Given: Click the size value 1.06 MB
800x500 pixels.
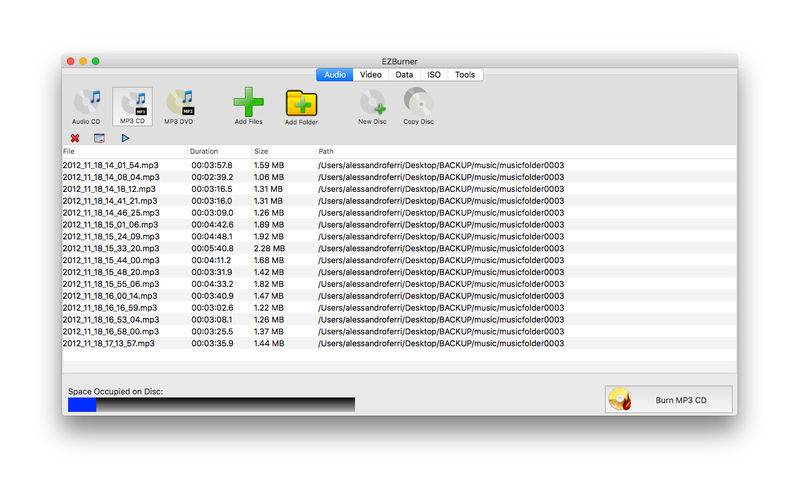Looking at the screenshot, I should click(x=269, y=177).
